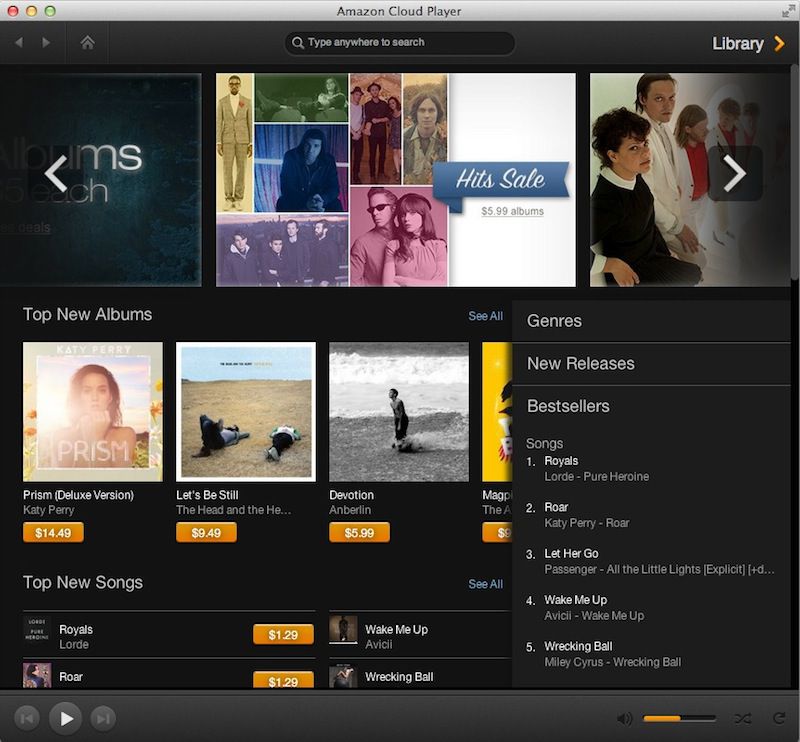Jump to previous track
The height and width of the screenshot is (742, 800).
point(27,717)
